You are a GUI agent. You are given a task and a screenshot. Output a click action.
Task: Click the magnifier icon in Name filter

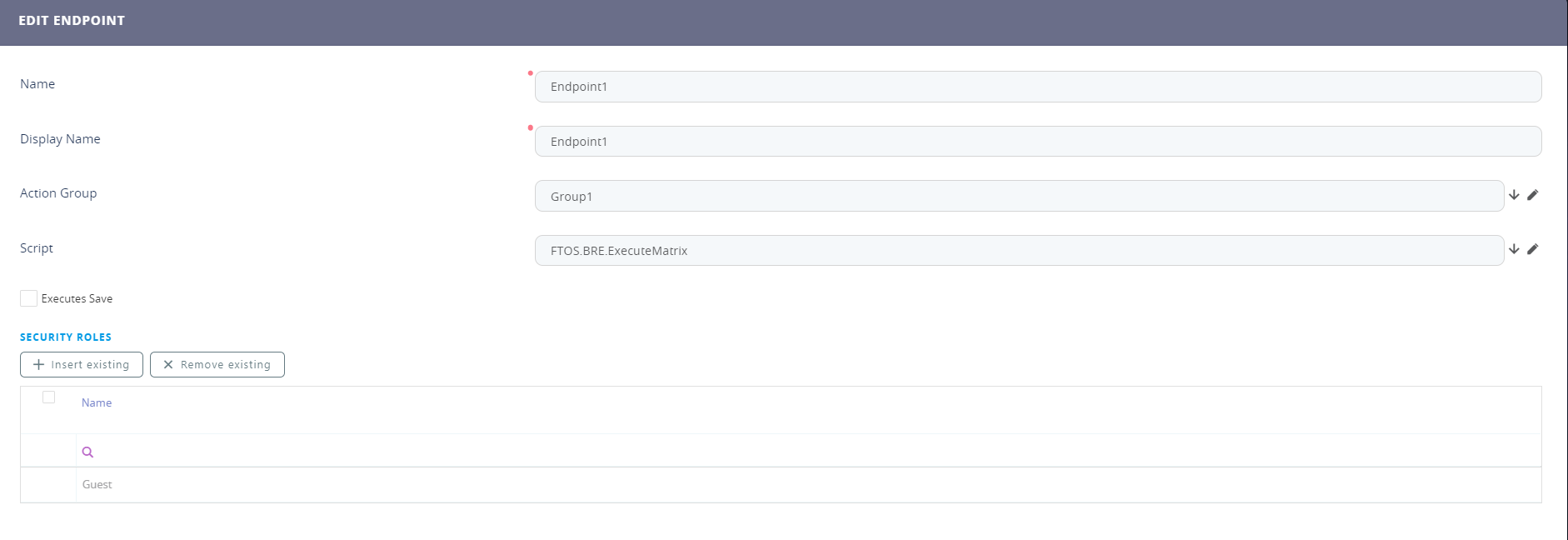coord(87,452)
